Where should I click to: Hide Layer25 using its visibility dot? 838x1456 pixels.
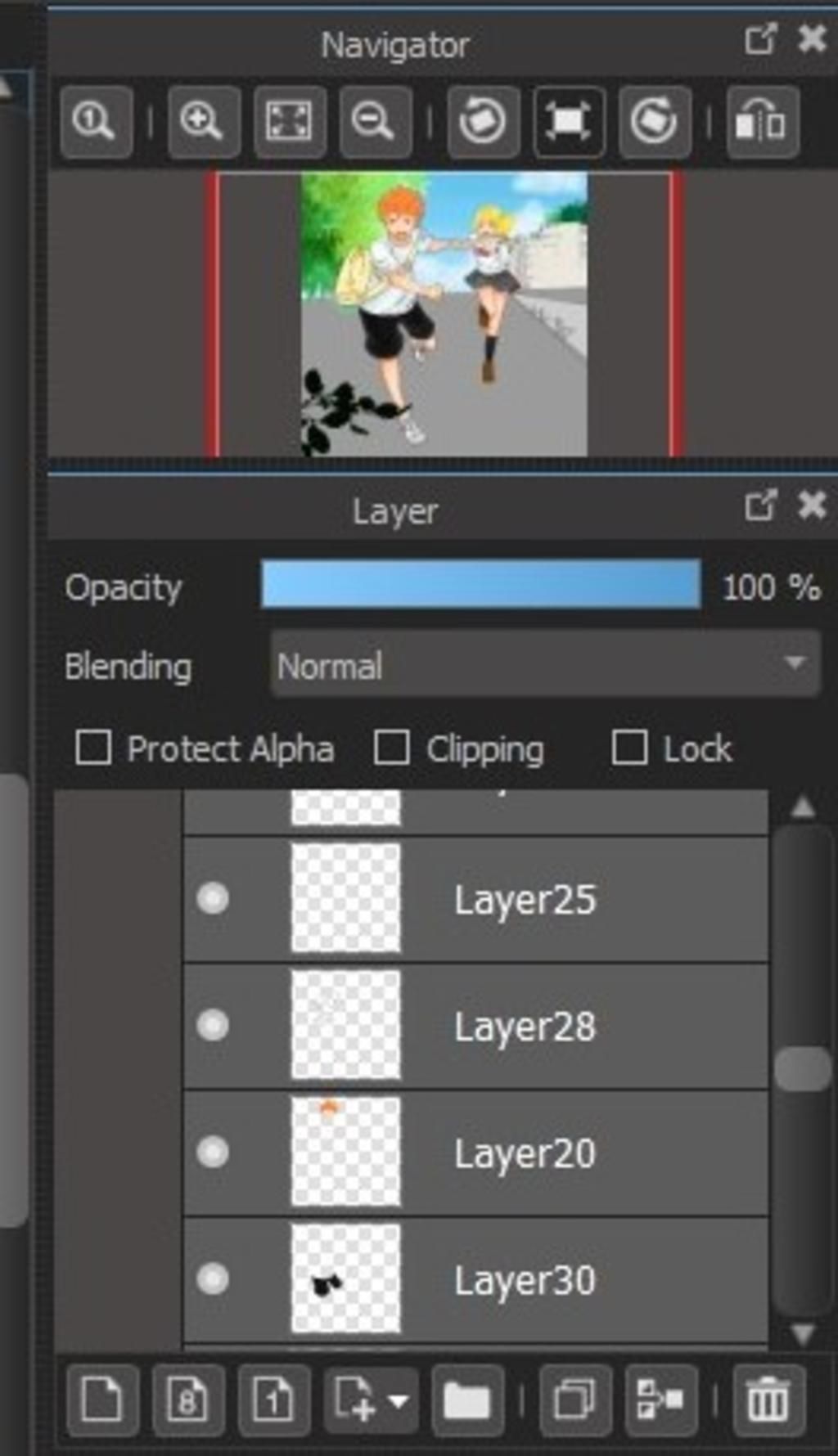[x=213, y=898]
